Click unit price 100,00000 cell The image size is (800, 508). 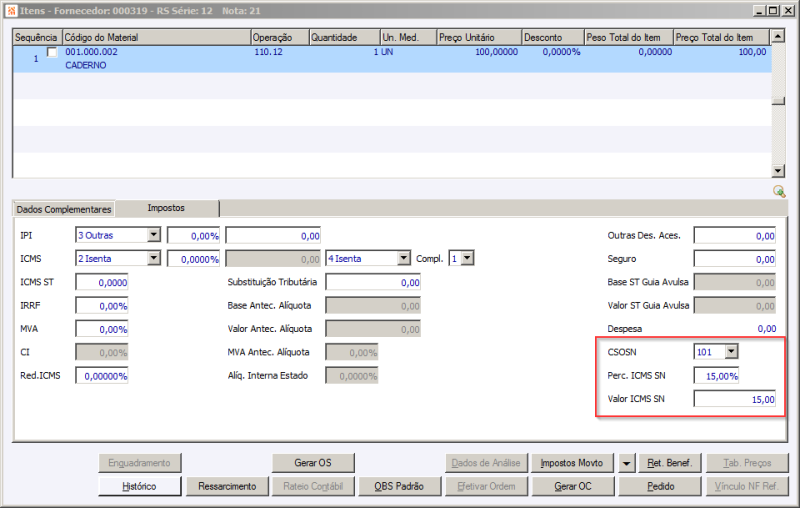(x=496, y=52)
